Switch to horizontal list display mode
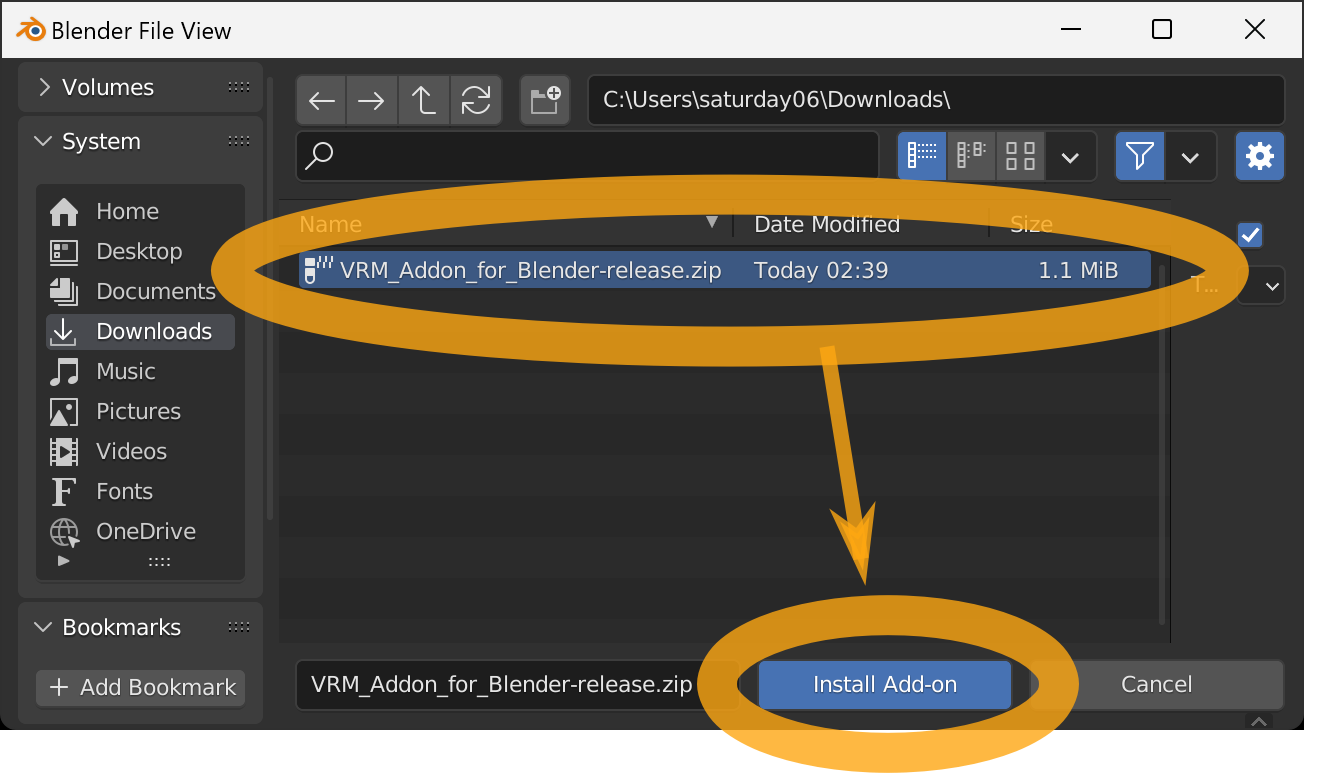 (971, 156)
